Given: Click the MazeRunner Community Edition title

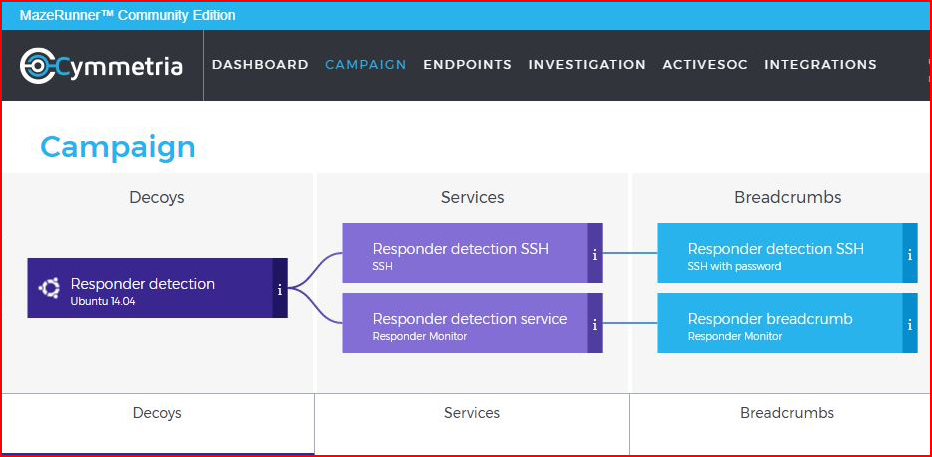Looking at the screenshot, I should (128, 15).
